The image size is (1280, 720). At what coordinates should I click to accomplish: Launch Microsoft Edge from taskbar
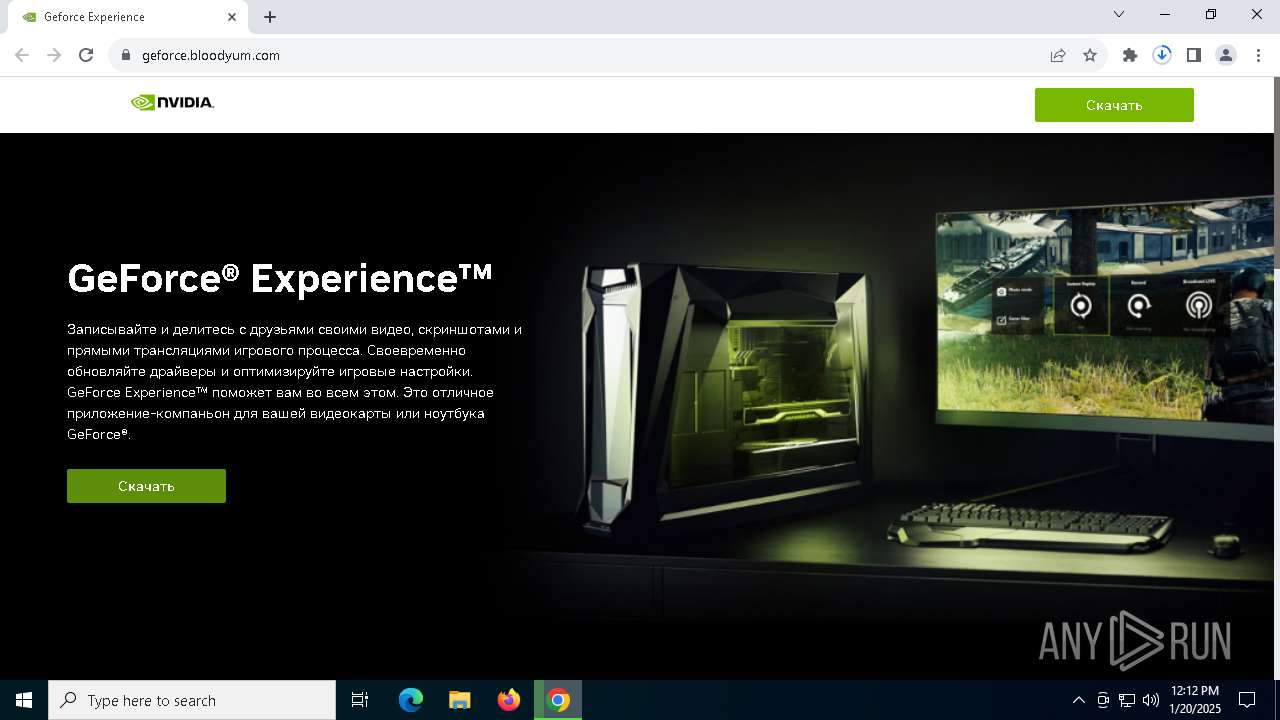click(411, 700)
